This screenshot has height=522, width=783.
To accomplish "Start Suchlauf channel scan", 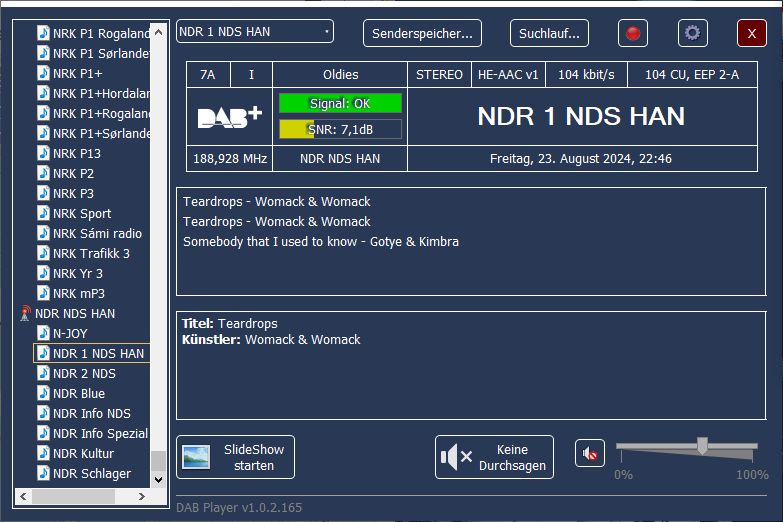I will tap(549, 33).
